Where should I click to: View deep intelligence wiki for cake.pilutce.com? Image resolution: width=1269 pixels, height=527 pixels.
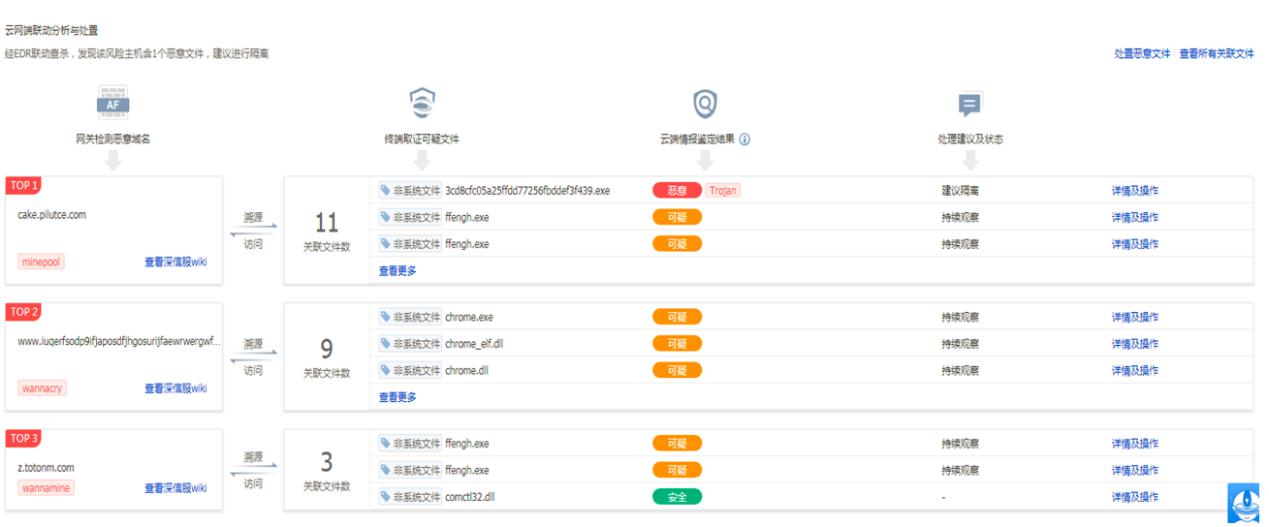[x=175, y=261]
